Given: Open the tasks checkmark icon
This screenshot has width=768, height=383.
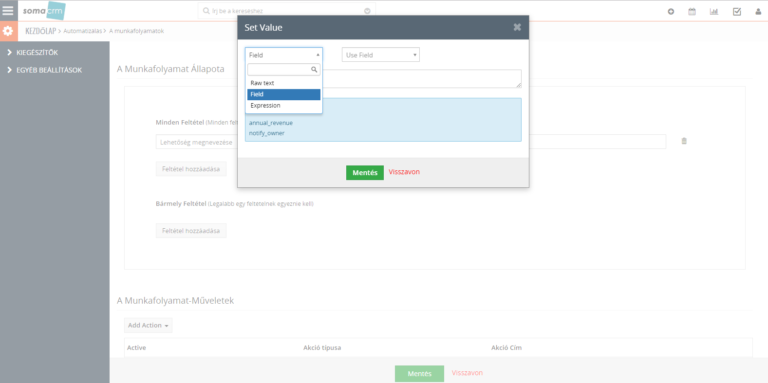Looking at the screenshot, I should (x=737, y=12).
